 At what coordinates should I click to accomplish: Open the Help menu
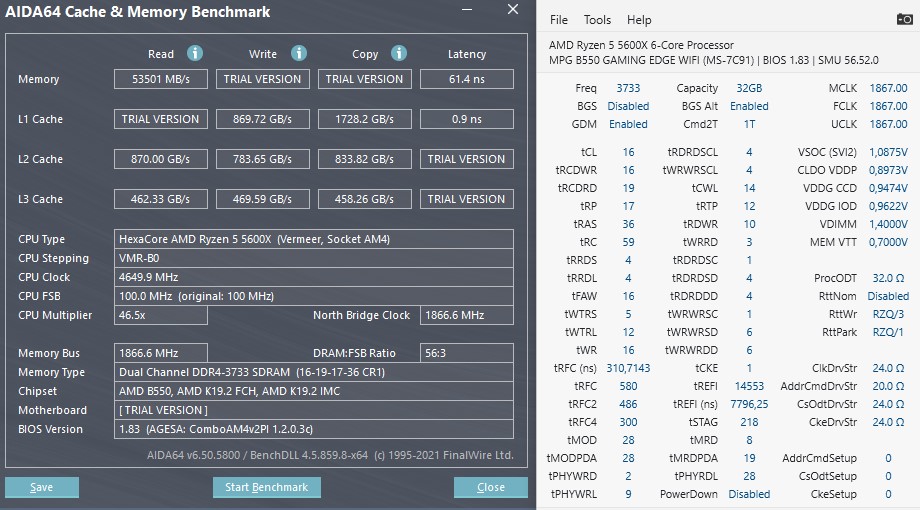tap(639, 20)
